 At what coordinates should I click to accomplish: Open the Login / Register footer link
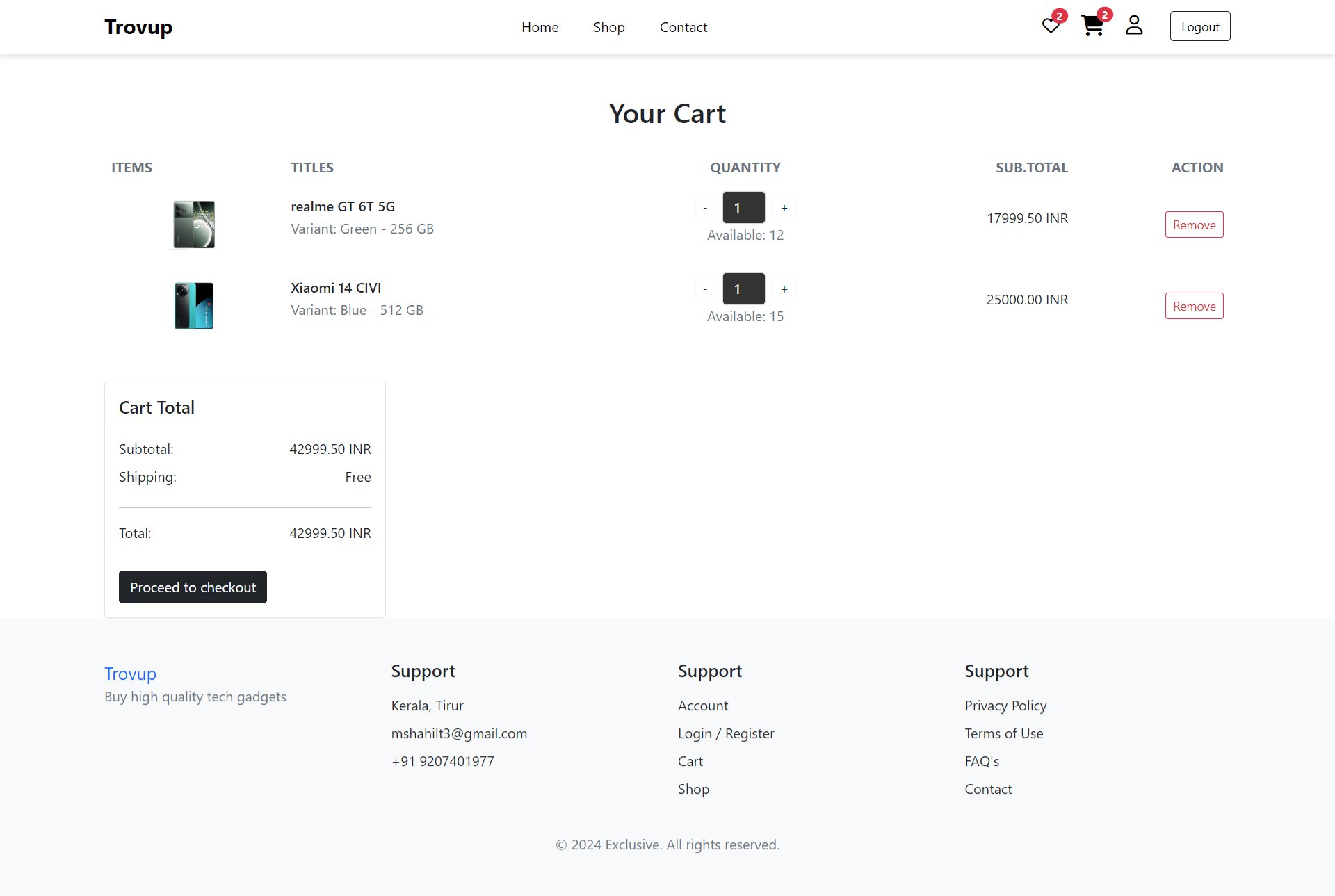[726, 733]
